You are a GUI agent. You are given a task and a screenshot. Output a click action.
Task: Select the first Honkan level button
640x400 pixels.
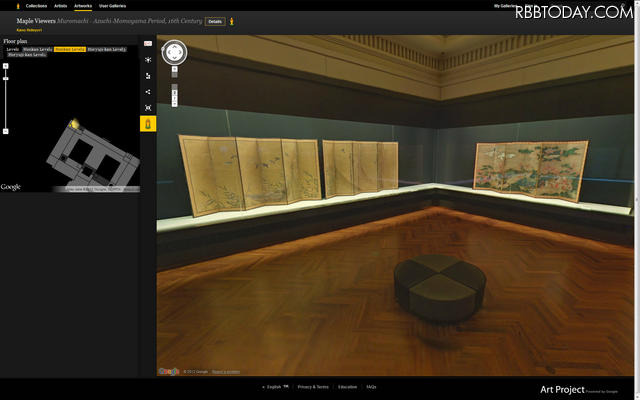pos(37,49)
